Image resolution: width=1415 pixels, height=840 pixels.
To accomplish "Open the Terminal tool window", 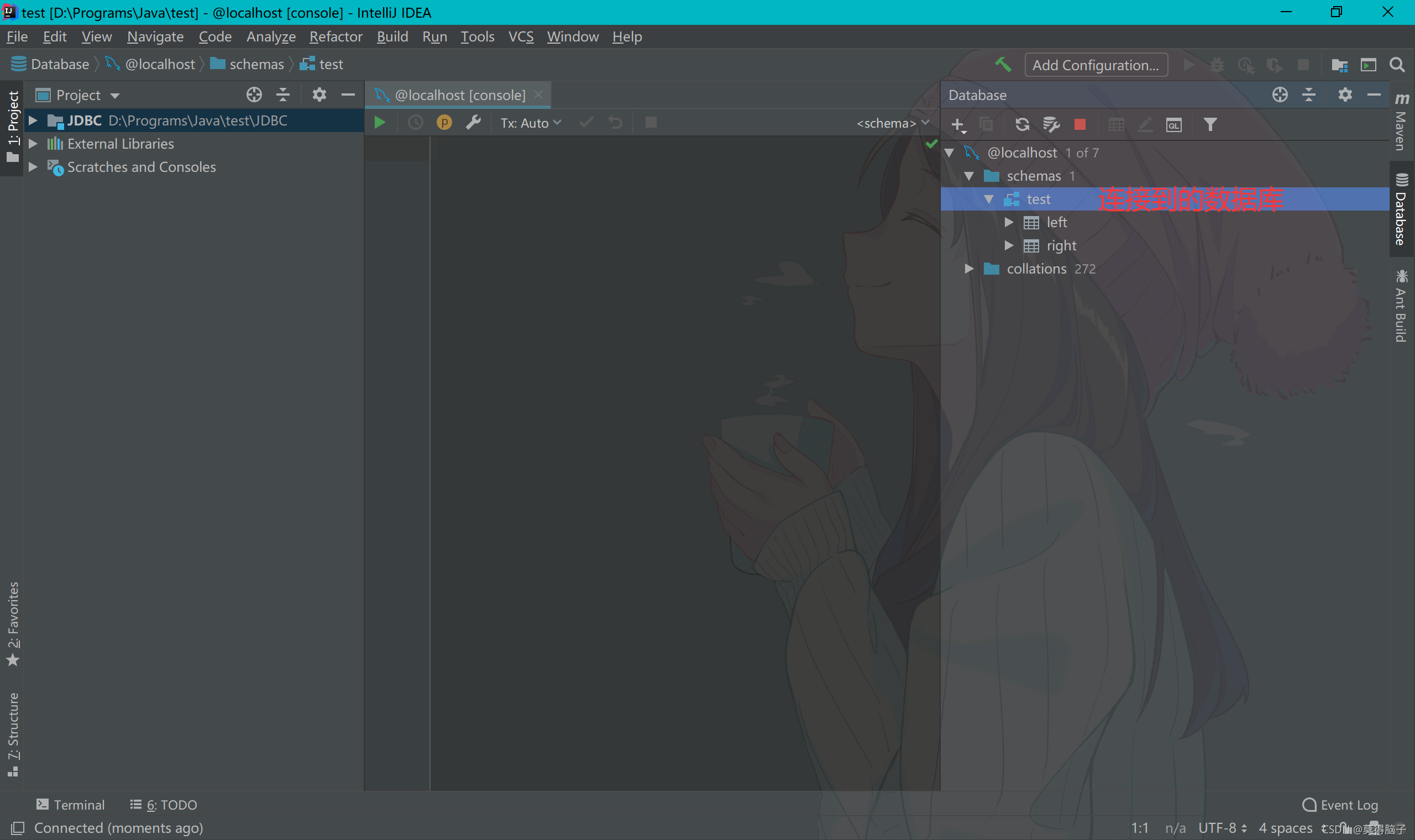I will point(71,804).
